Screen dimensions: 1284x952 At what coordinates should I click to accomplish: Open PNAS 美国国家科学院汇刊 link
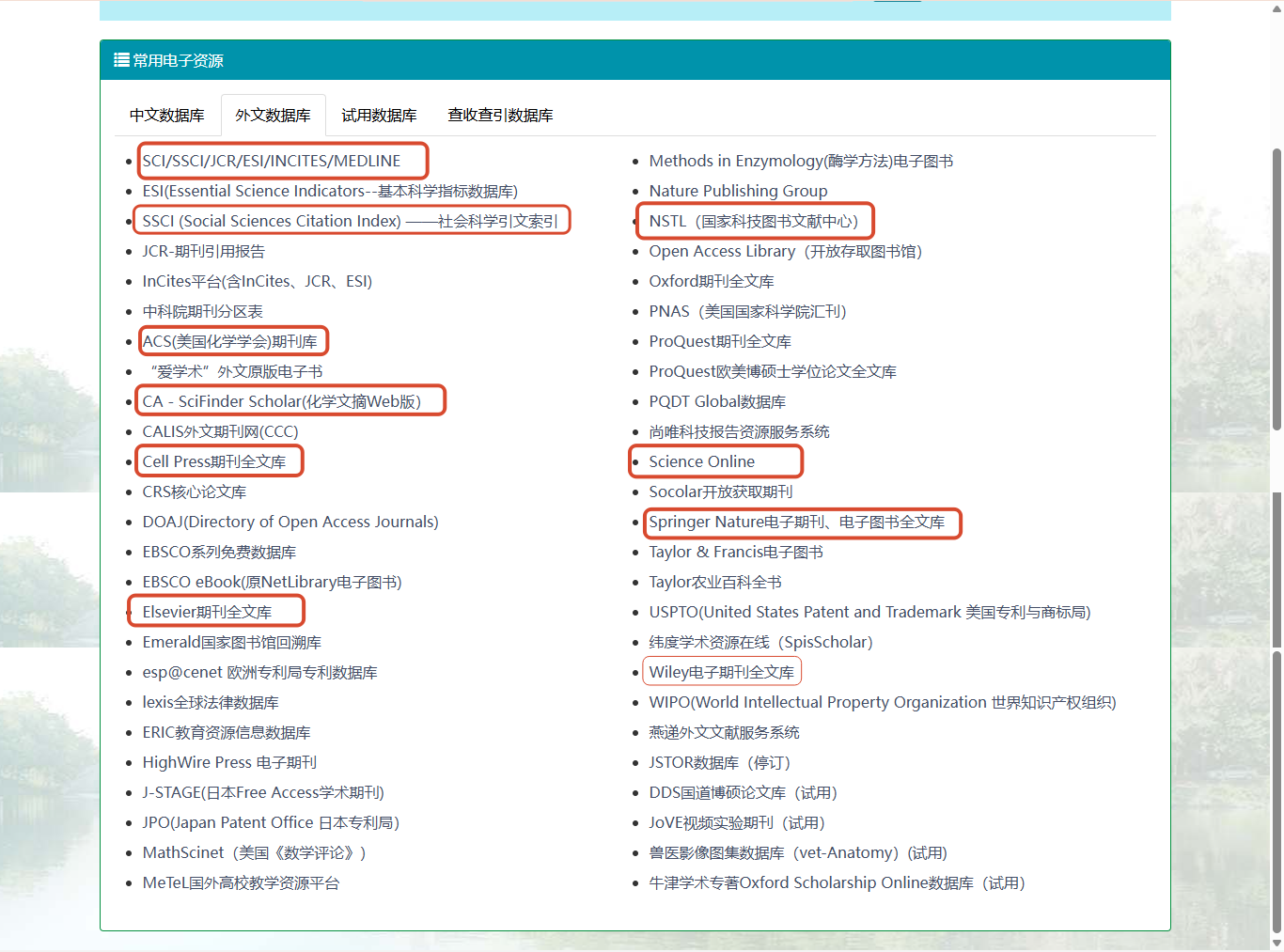(748, 311)
